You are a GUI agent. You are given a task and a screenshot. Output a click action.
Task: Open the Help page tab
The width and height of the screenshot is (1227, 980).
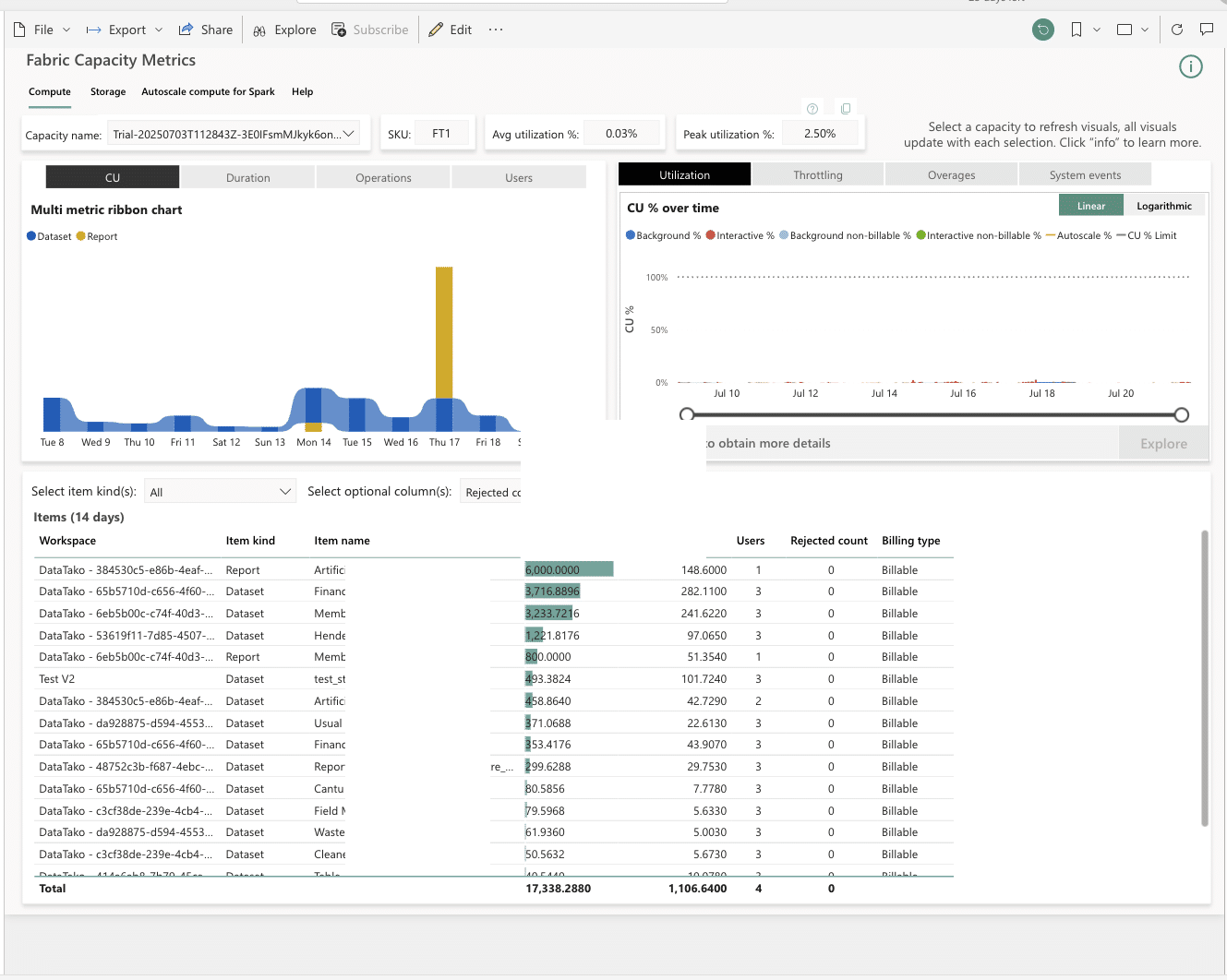coord(302,91)
